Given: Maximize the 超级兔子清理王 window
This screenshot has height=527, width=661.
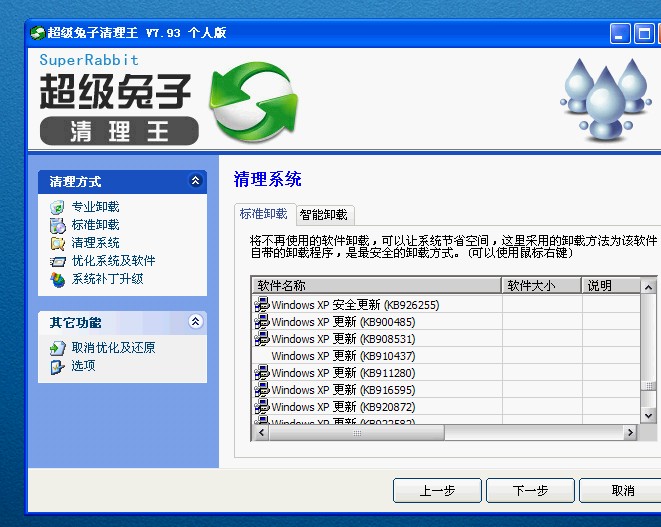Looking at the screenshot, I should (x=644, y=34).
